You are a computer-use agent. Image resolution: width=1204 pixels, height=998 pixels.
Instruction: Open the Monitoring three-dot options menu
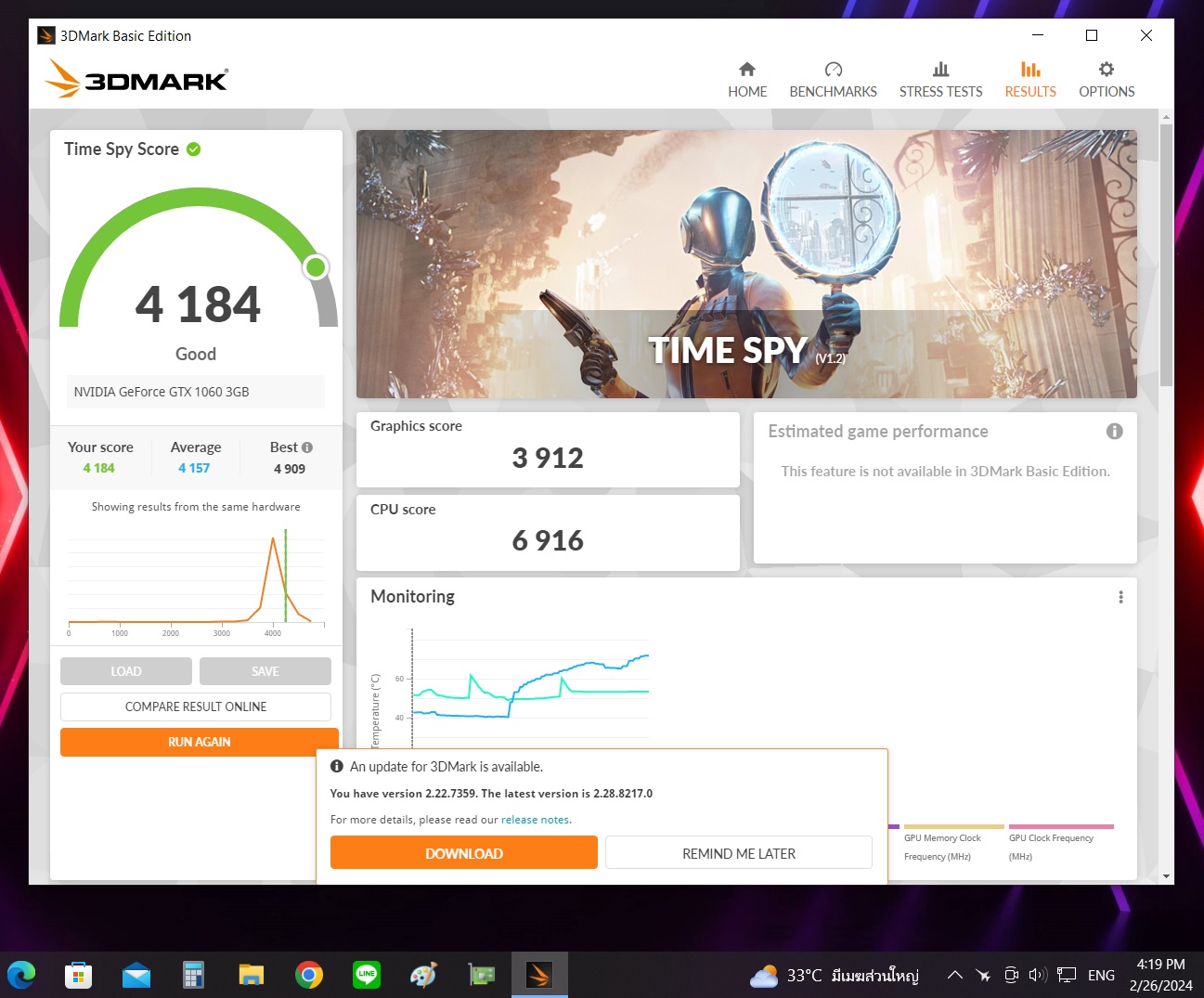coord(1120,597)
